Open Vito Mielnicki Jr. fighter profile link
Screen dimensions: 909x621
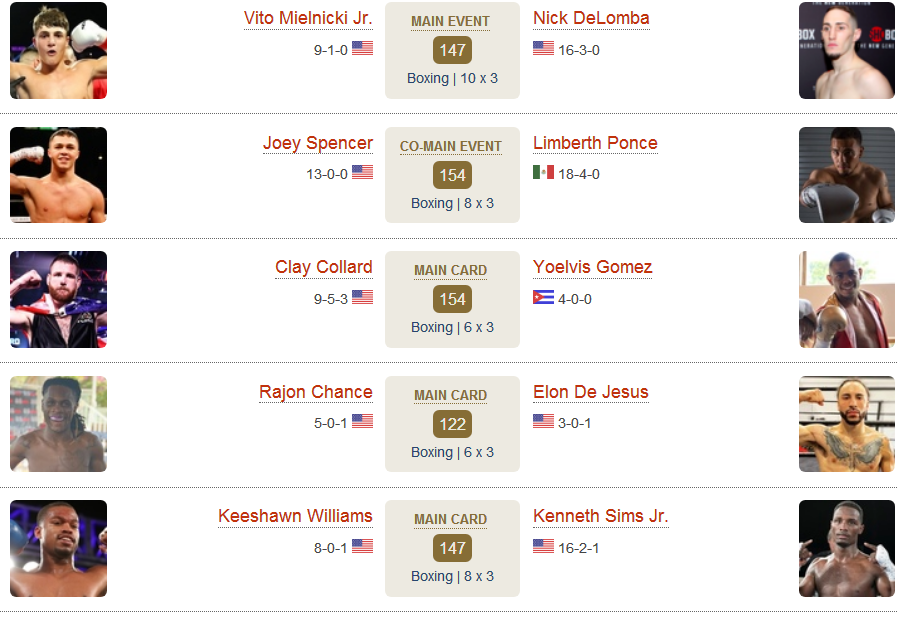(308, 19)
